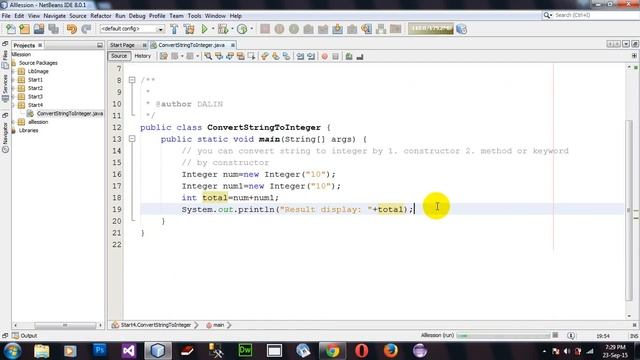Open the Output window button
The image size is (640, 360).
tap(24, 336)
